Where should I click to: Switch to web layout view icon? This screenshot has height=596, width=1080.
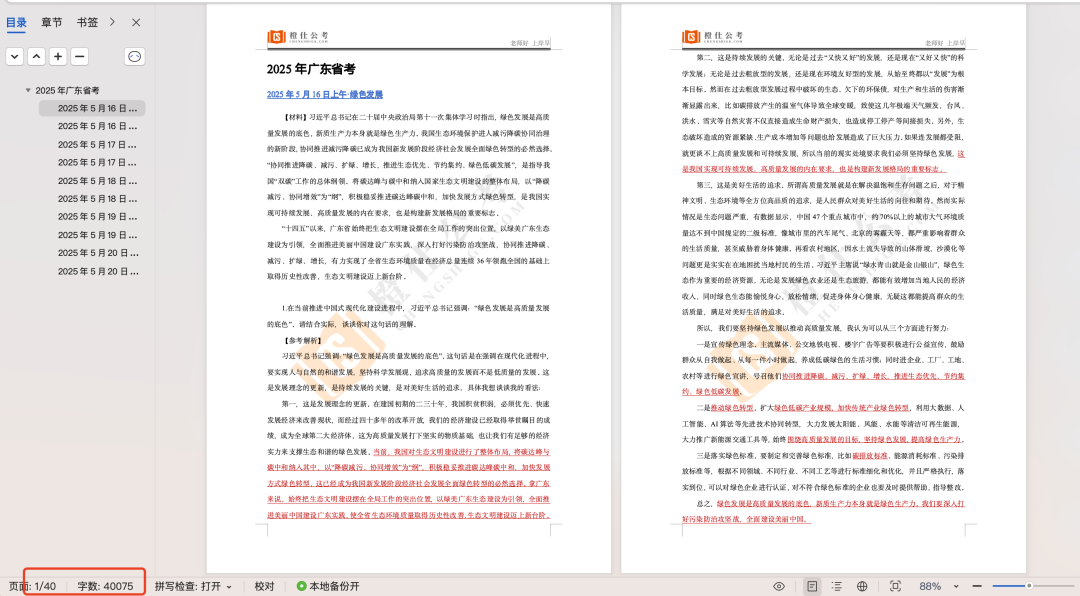coord(864,586)
